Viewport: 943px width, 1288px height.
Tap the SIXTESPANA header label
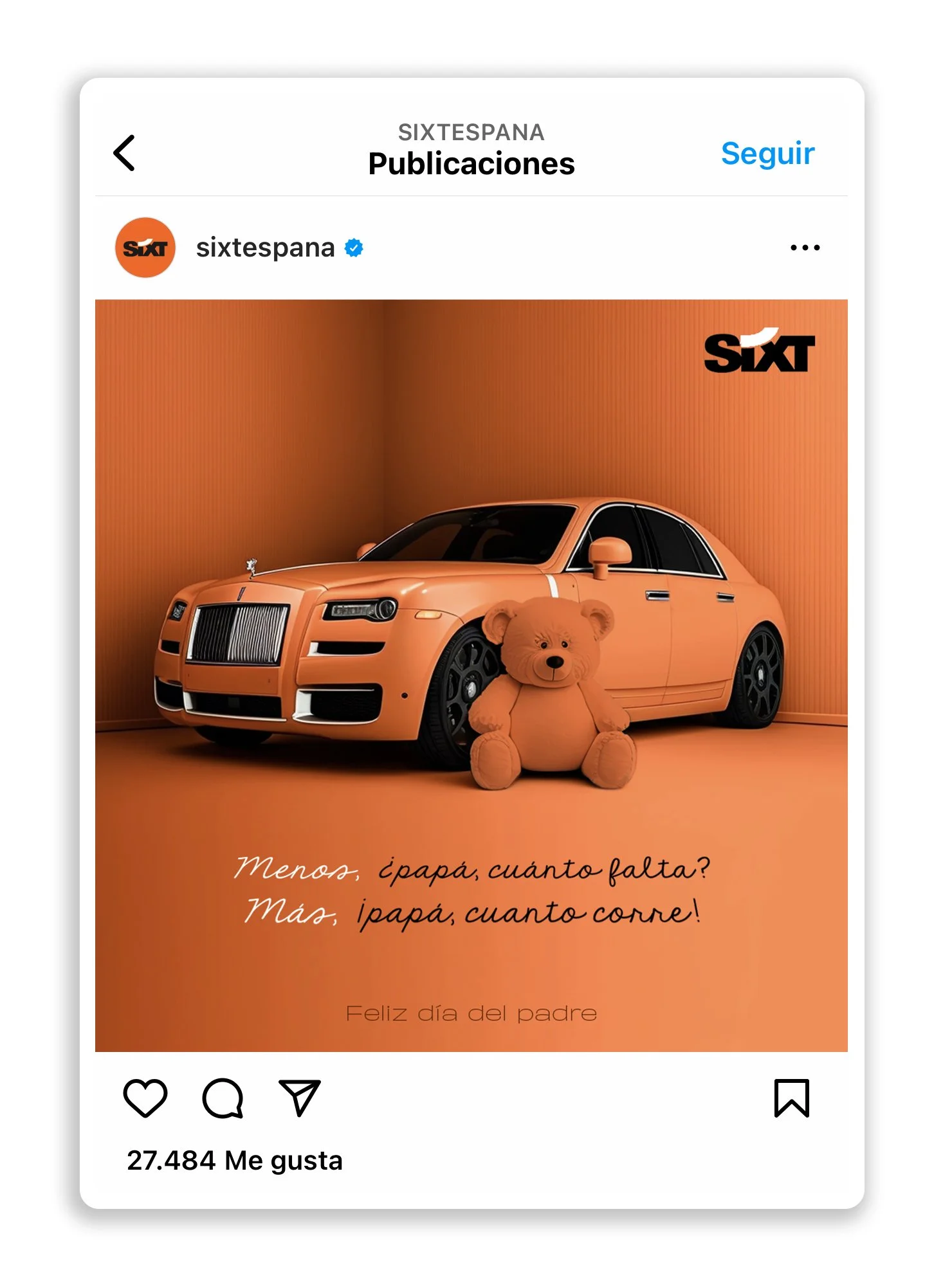tap(471, 132)
